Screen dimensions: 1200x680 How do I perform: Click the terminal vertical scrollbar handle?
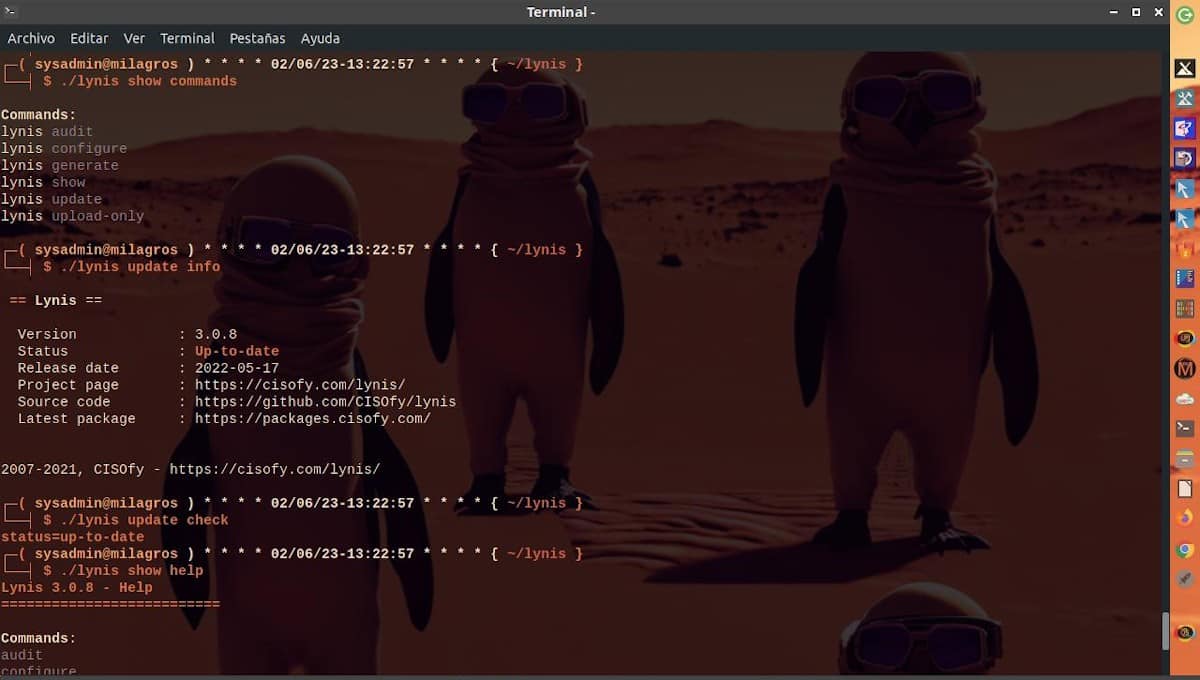tap(1164, 631)
